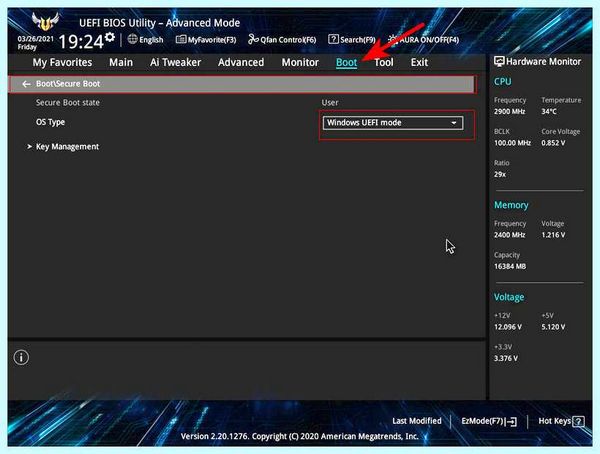The width and height of the screenshot is (600, 454).
Task: Click the 0.852 V core voltage value
Action: click(x=553, y=143)
